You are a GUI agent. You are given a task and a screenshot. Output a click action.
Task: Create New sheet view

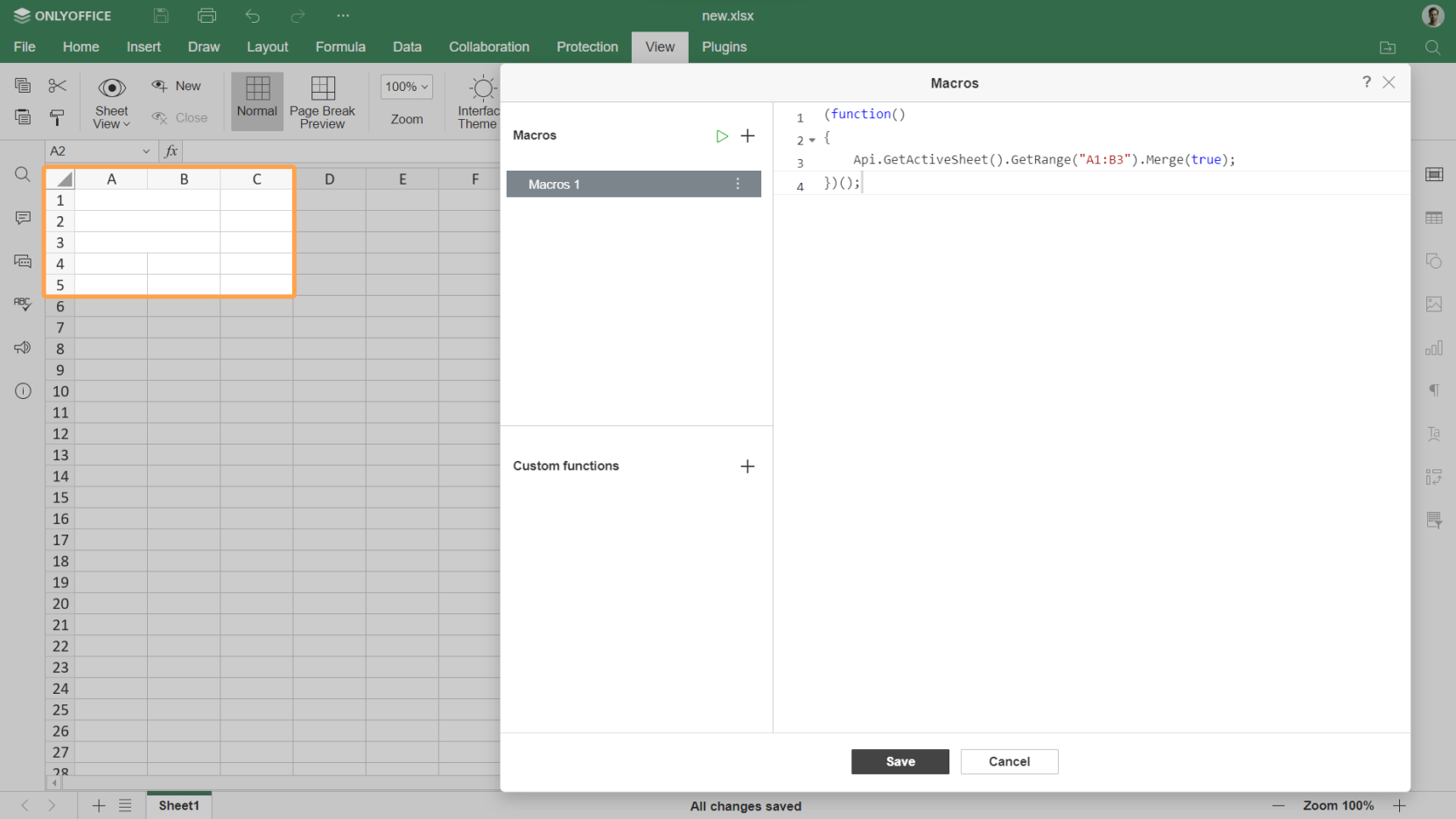coord(177,86)
